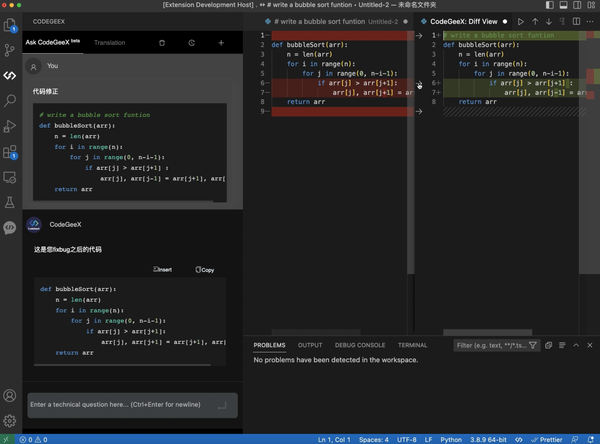This screenshot has width=600, height=444.
Task: Focus the technical question input box
Action: (x=120, y=405)
